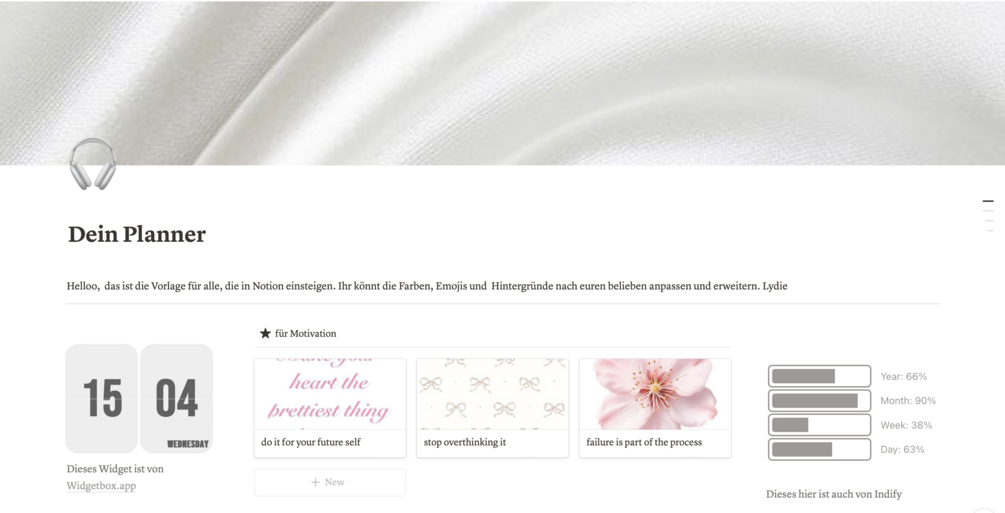The image size is (1005, 513).
Task: Open the 'do it for your future self' card
Action: point(330,408)
